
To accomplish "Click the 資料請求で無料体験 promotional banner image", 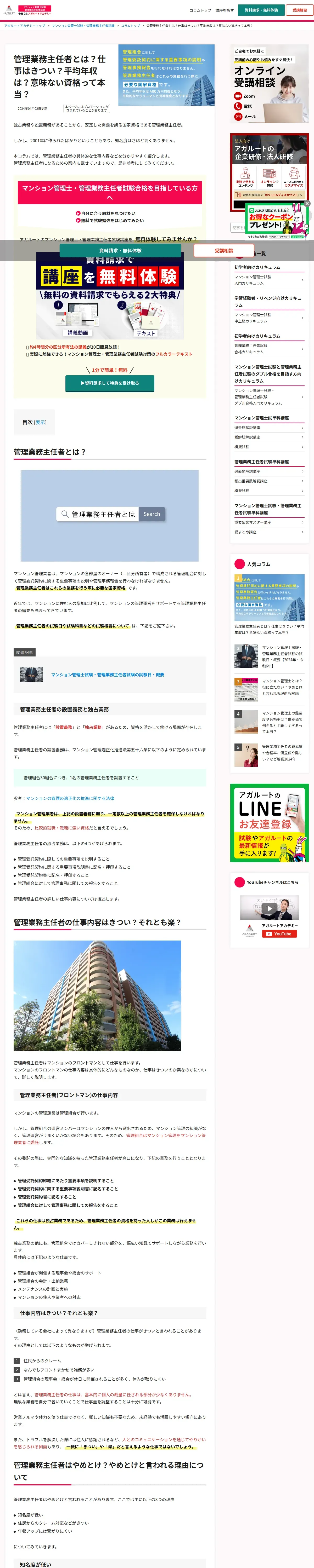I will pos(110,295).
